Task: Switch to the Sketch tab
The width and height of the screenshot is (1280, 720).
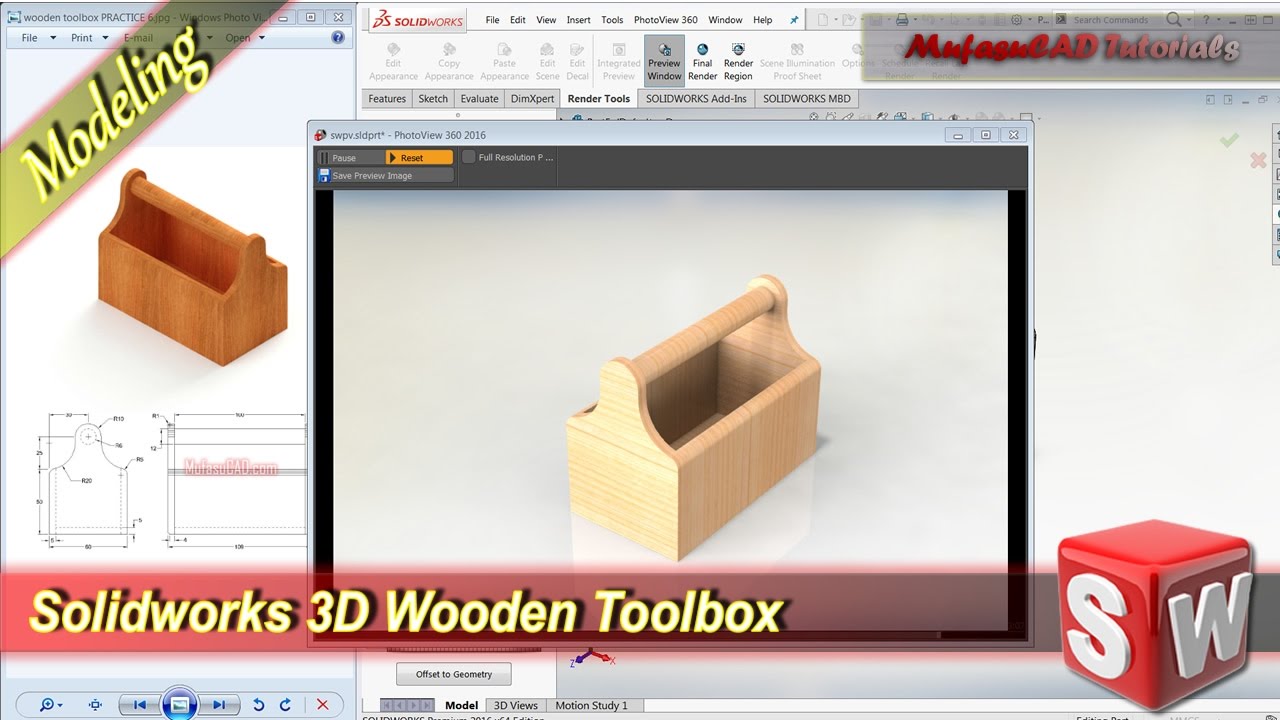Action: pyautogui.click(x=433, y=98)
